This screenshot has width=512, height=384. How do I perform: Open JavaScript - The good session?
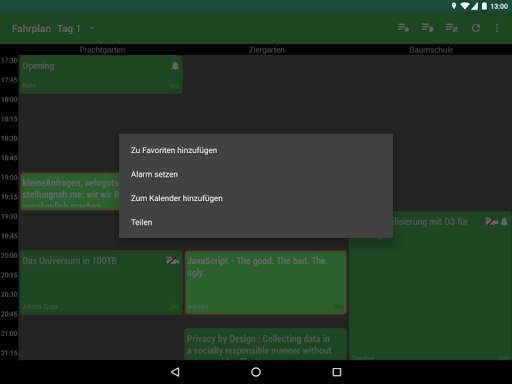266,283
